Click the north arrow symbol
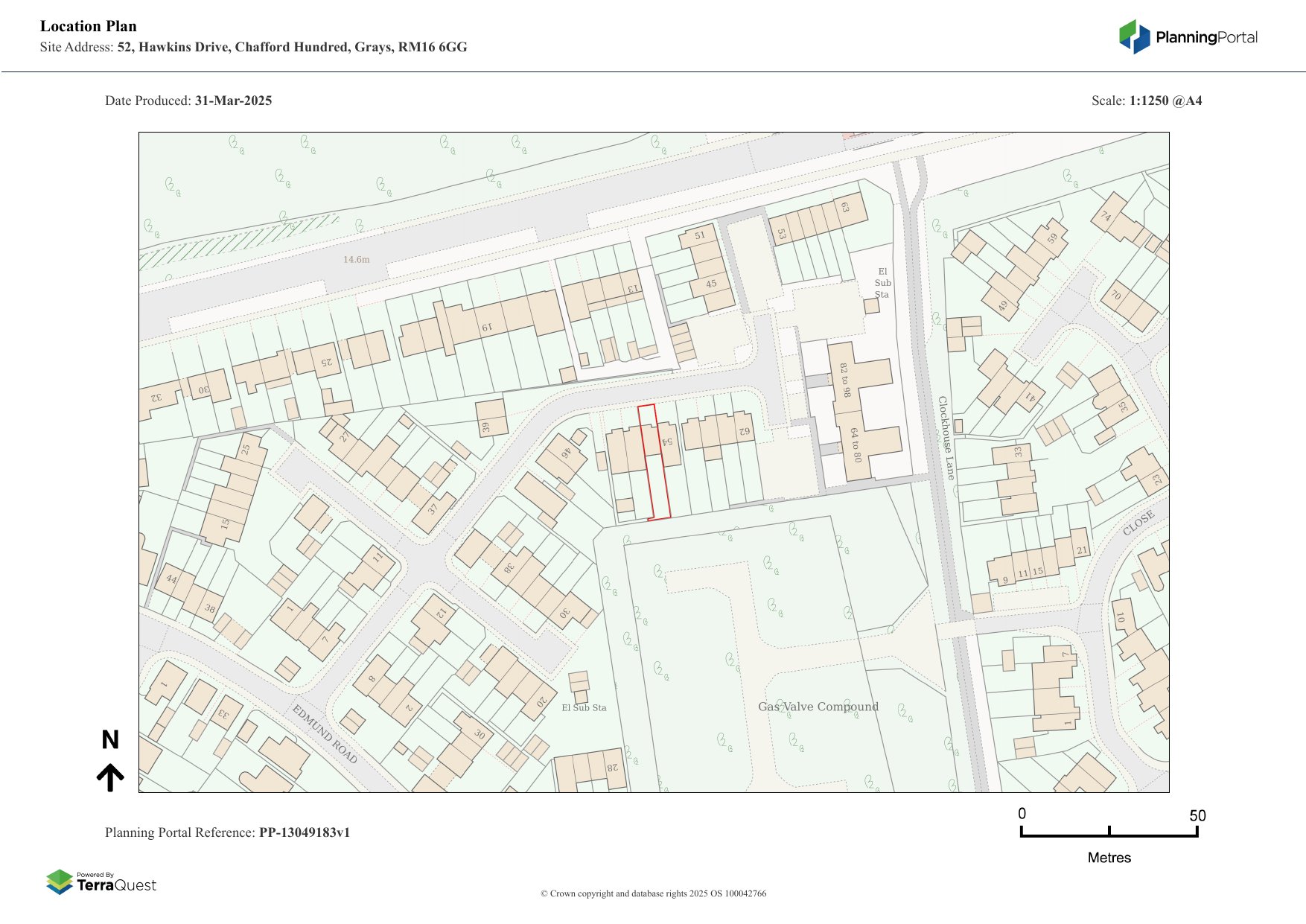This screenshot has height=924, width=1306. 110,777
